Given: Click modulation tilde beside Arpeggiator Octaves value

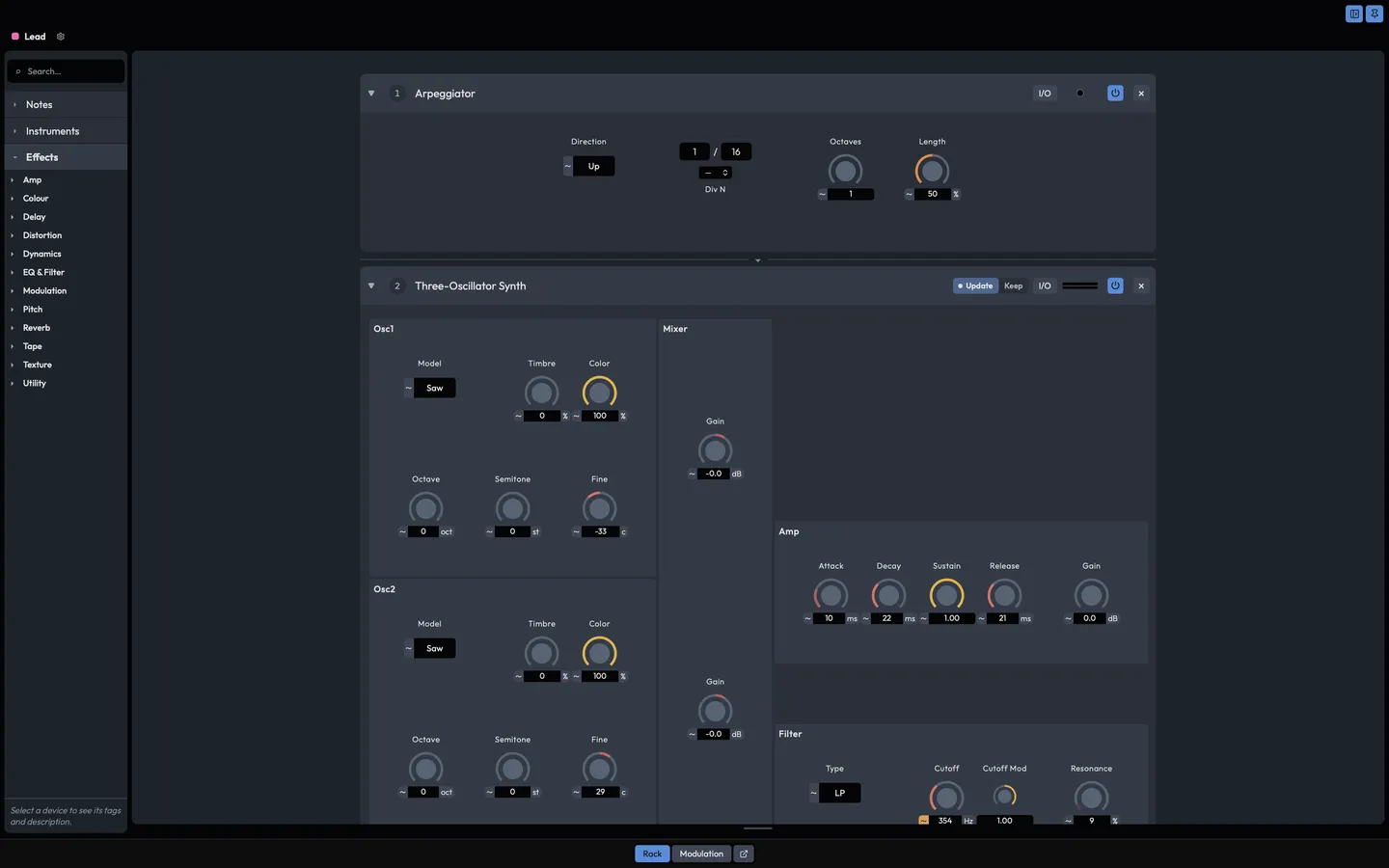Looking at the screenshot, I should [822, 194].
